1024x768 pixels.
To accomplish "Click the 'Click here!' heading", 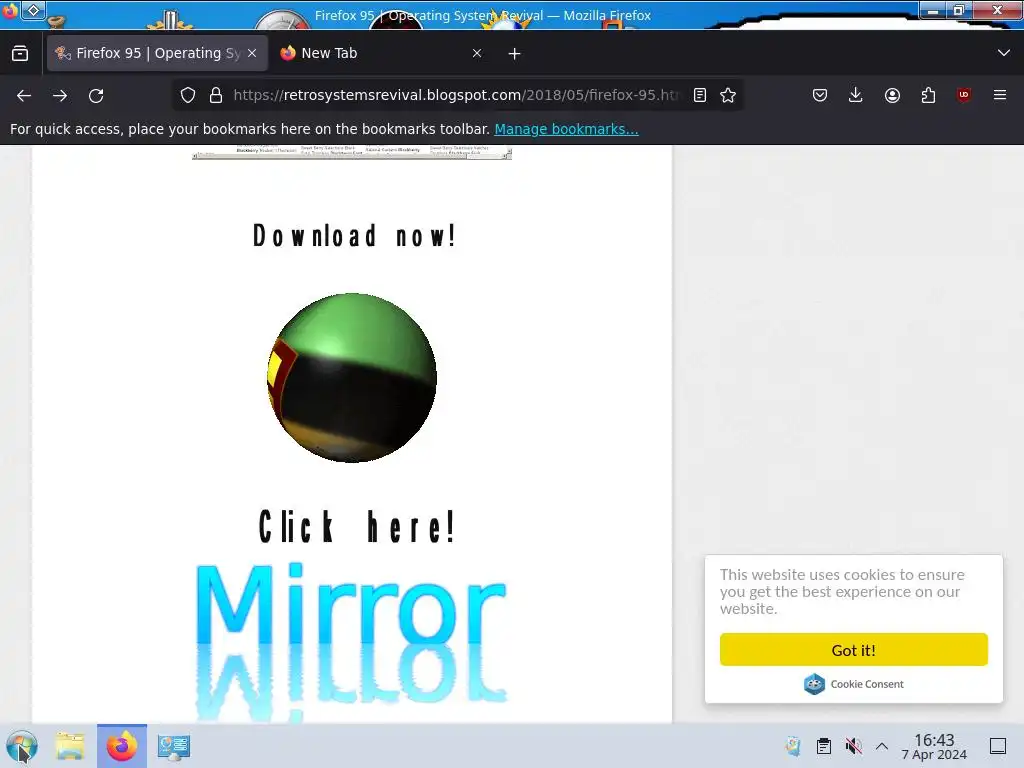I will pyautogui.click(x=356, y=526).
